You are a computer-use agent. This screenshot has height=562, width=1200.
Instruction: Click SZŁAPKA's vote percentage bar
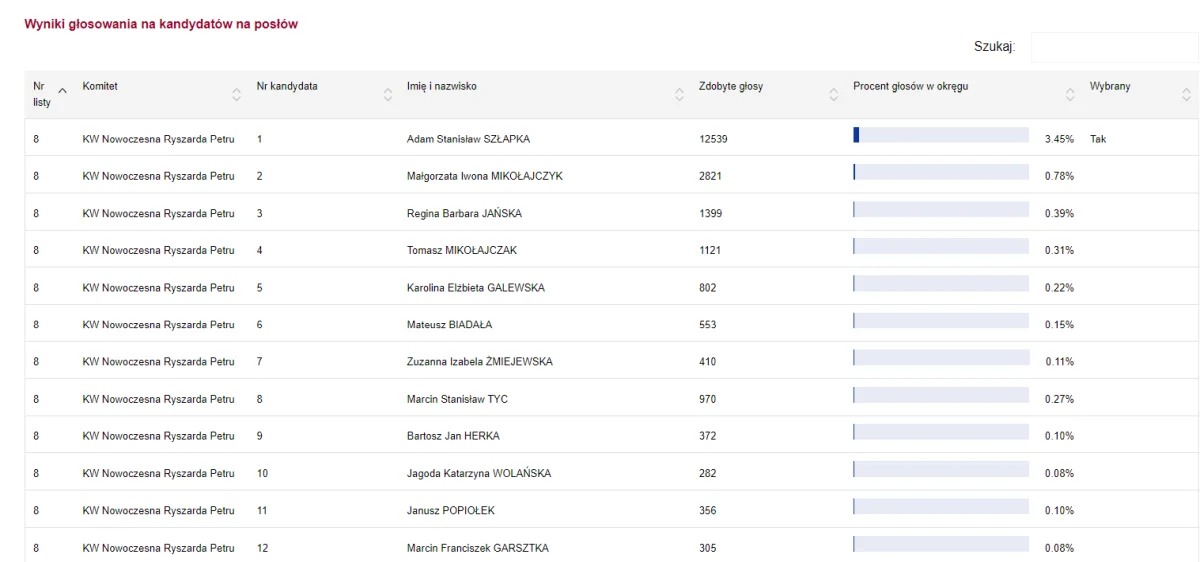[941, 135]
